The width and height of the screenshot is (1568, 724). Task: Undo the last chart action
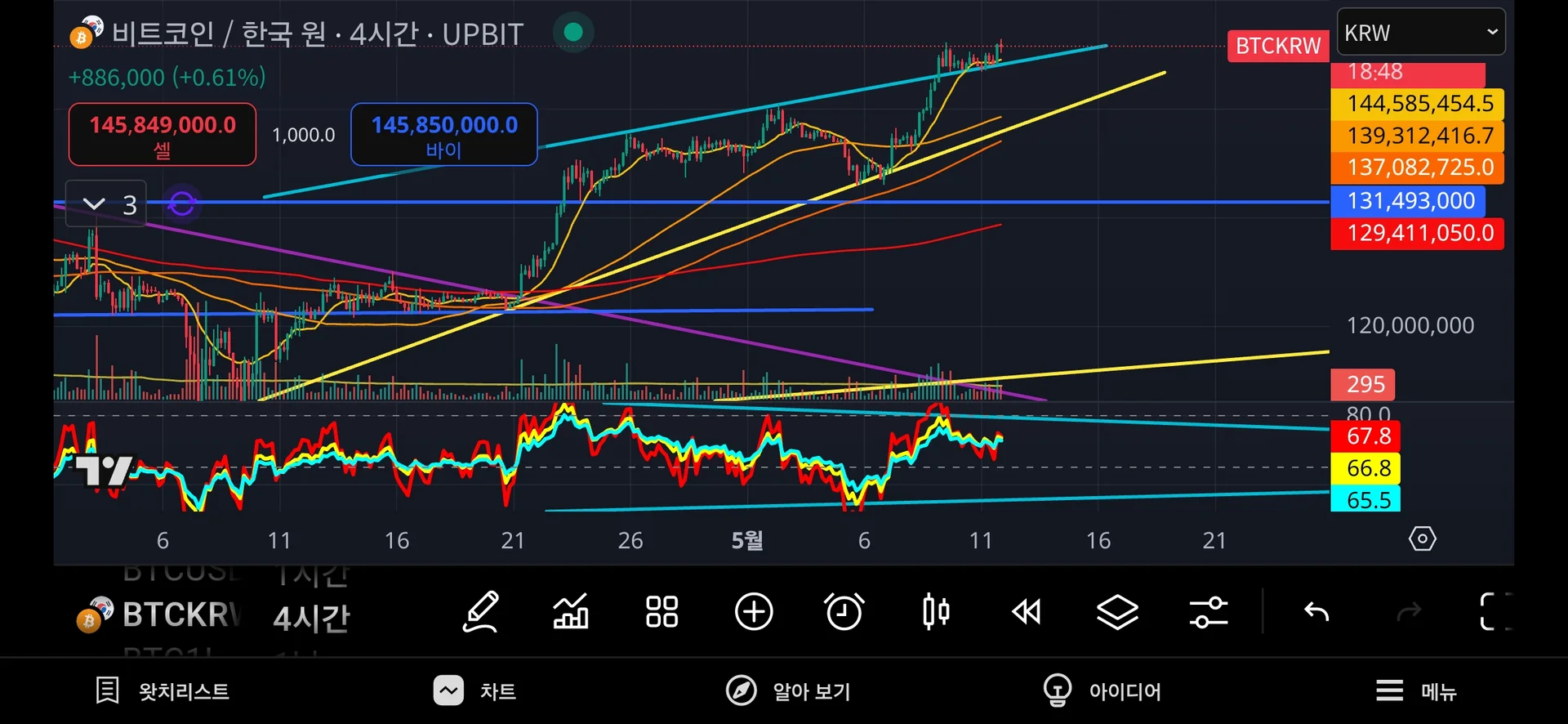point(1316,611)
